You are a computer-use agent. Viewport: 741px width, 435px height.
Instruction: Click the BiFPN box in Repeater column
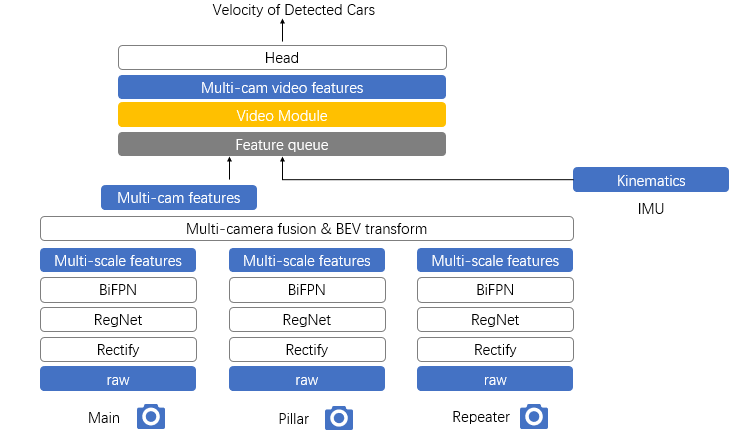(495, 291)
